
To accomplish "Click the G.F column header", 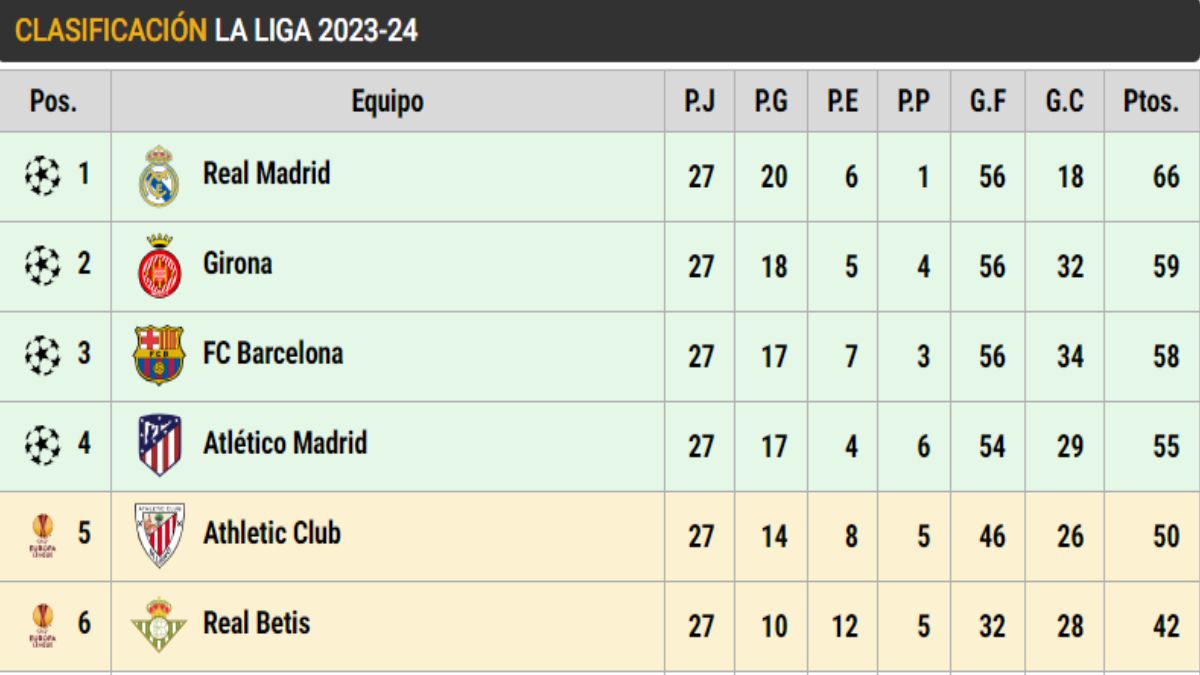I will click(x=987, y=101).
